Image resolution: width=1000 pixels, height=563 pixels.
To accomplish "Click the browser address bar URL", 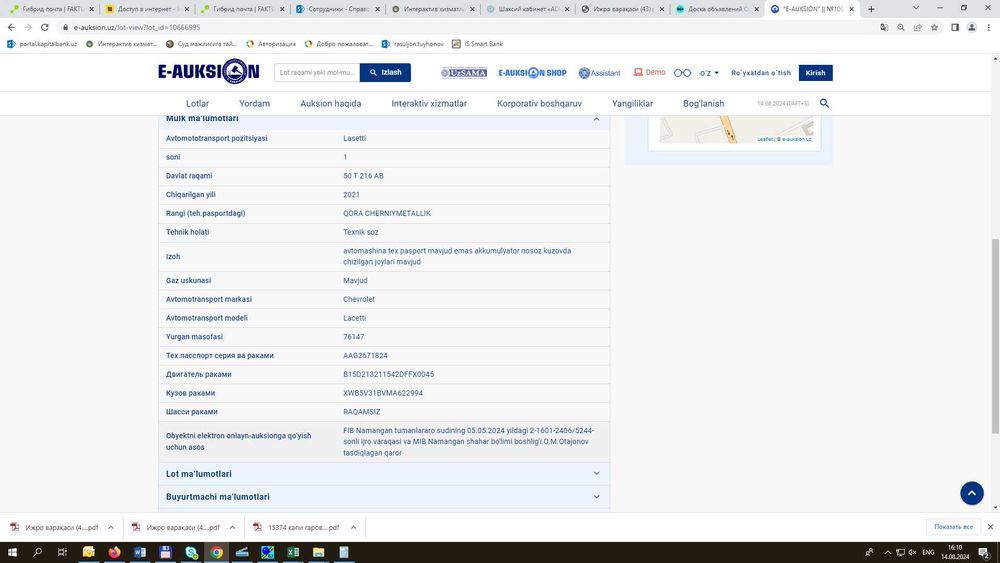I will click(136, 27).
